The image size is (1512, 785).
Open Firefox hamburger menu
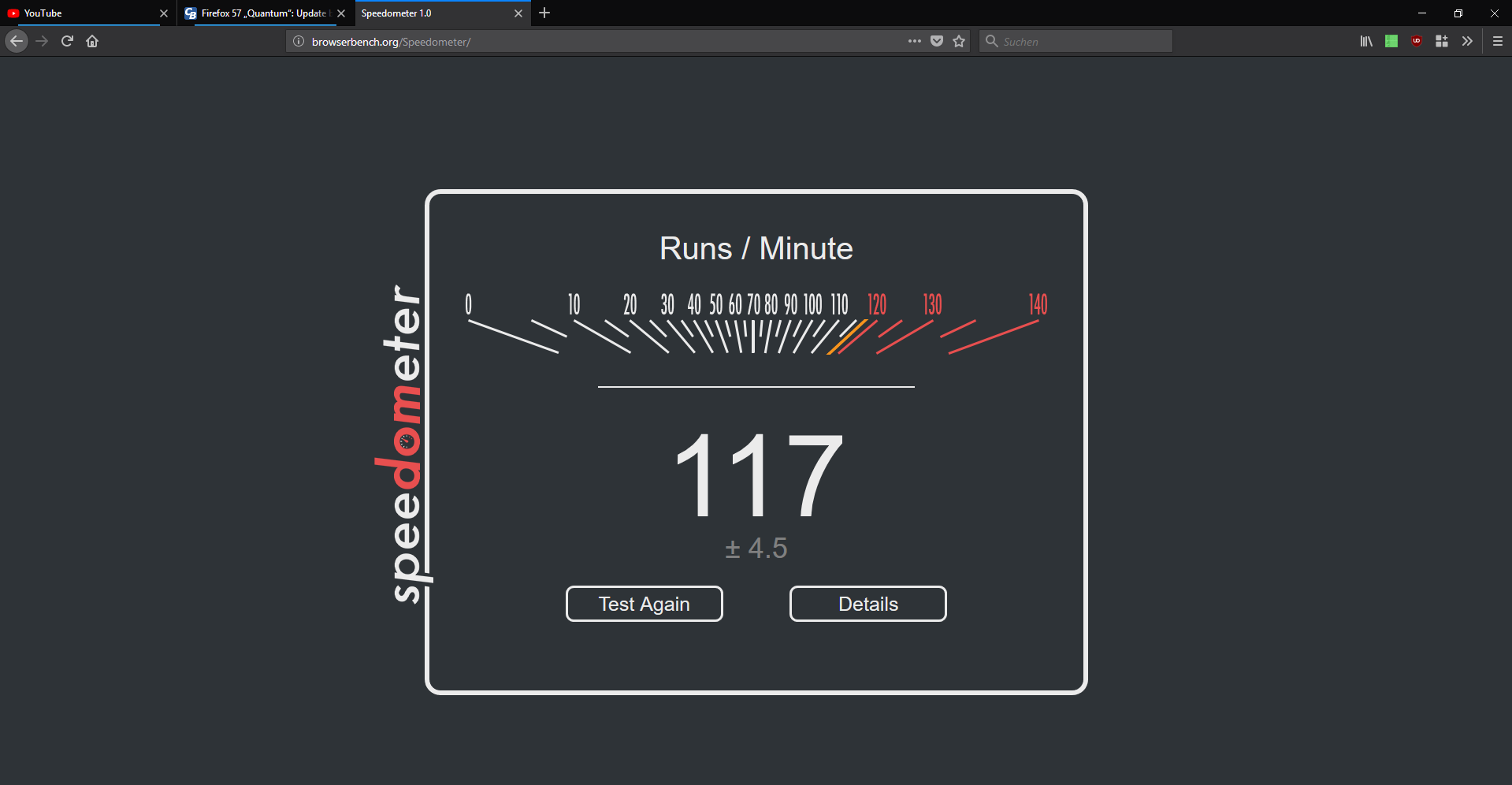pyautogui.click(x=1498, y=41)
